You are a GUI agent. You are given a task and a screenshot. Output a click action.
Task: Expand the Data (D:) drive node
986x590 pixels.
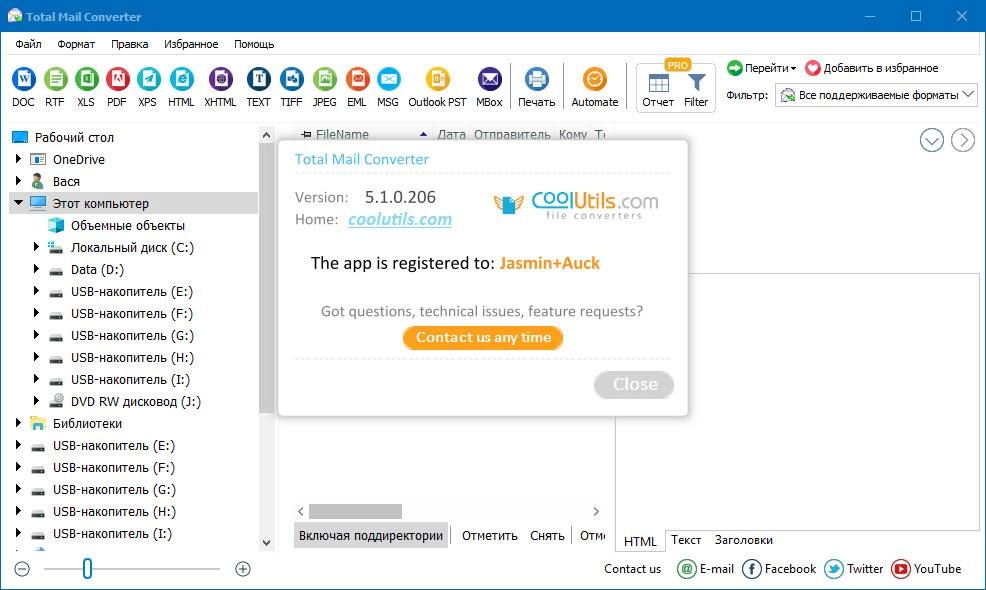36,269
